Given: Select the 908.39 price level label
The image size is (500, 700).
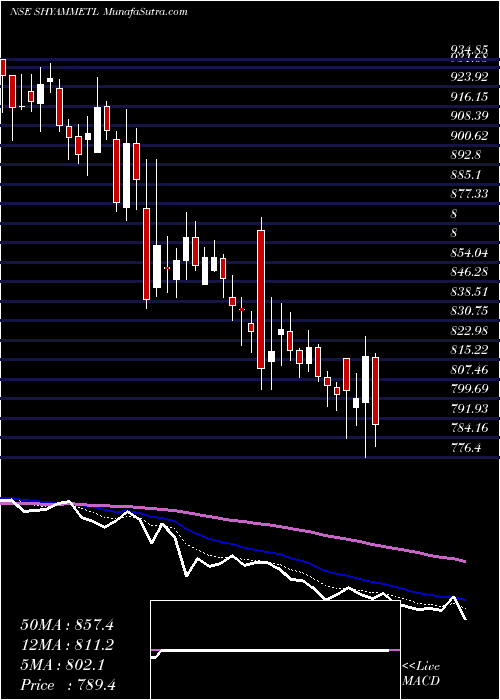Looking at the screenshot, I should 469,117.
